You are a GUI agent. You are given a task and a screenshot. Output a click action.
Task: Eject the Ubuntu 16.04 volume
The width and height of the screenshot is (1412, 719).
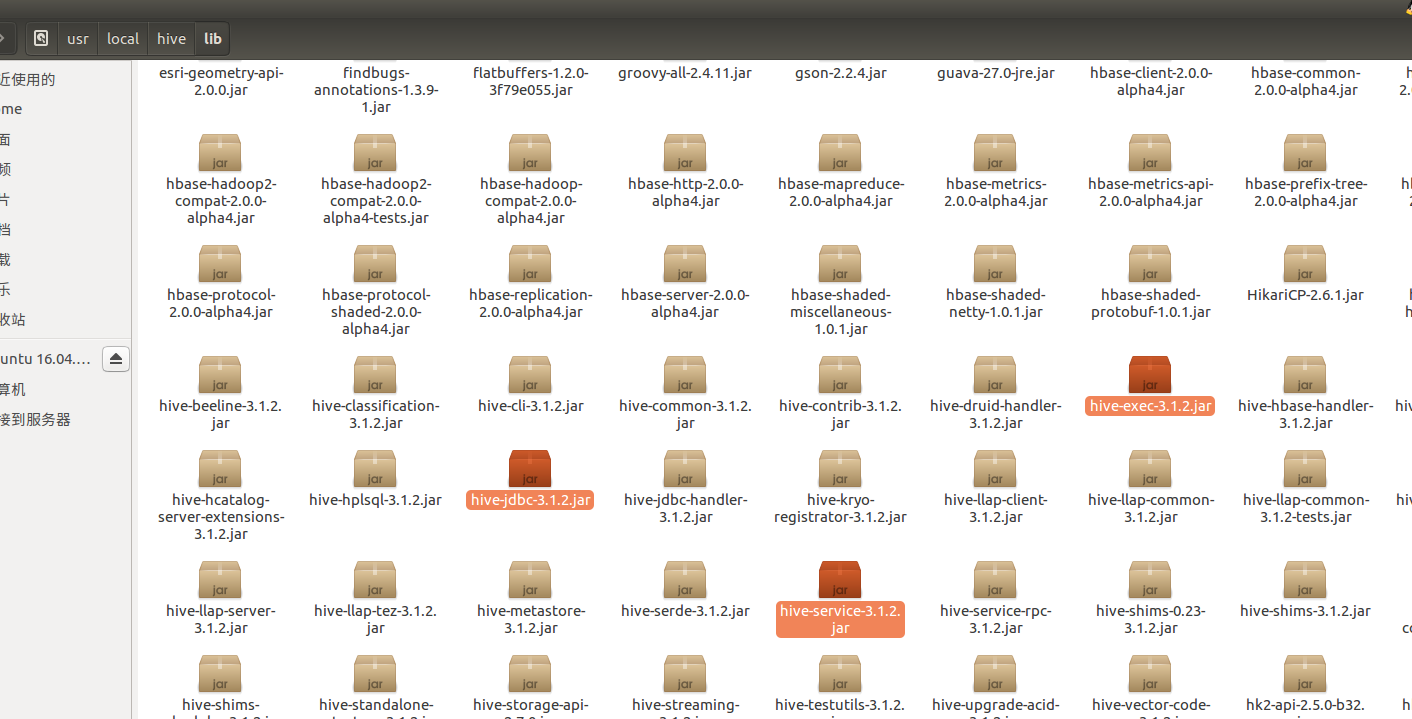116,359
